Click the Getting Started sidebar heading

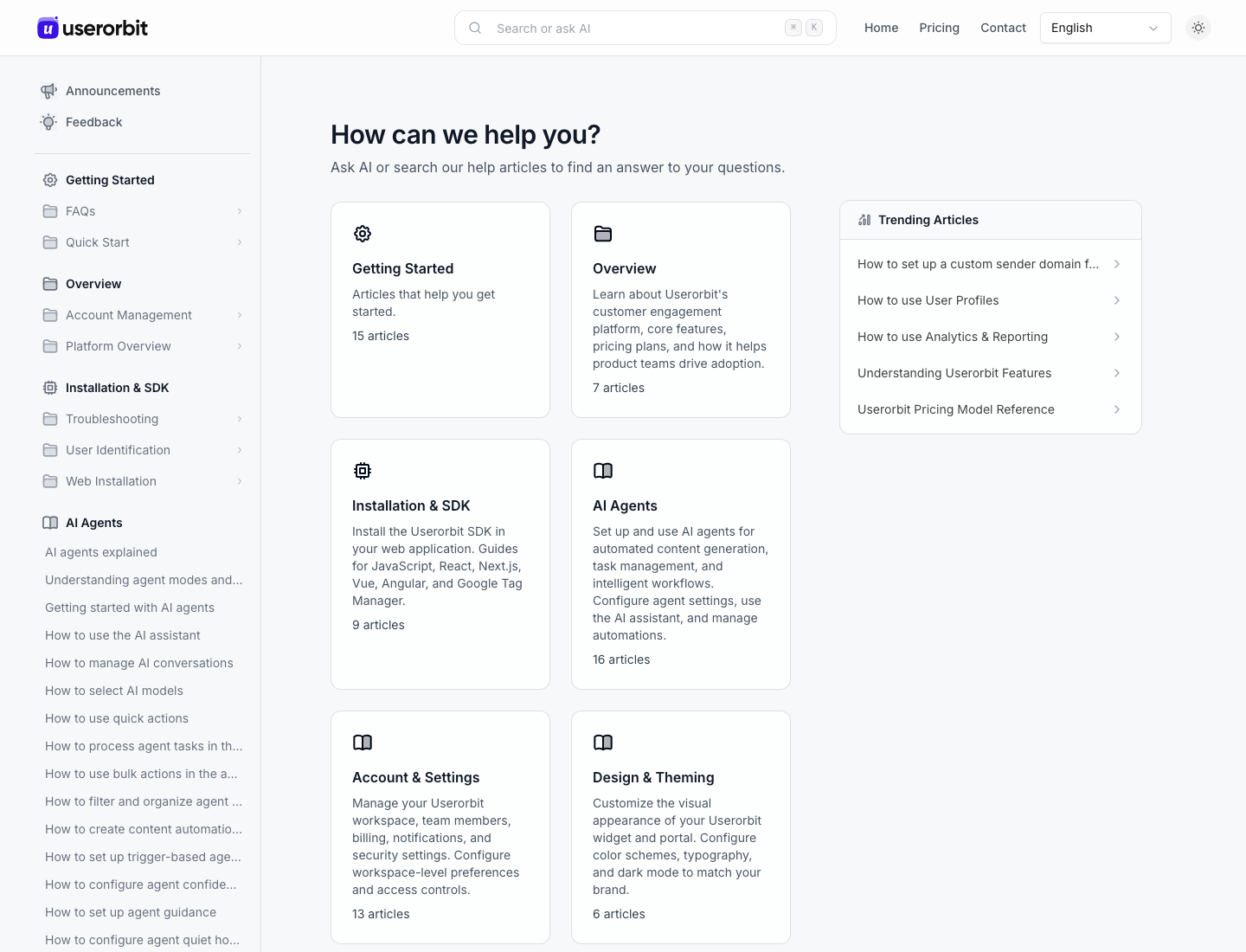coord(110,180)
